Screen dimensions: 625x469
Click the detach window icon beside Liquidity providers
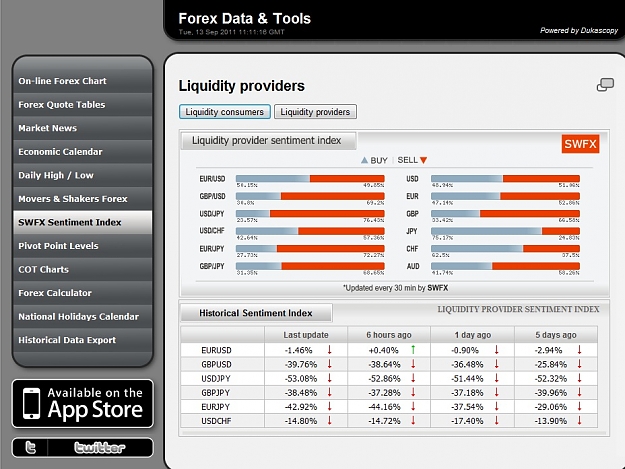click(605, 84)
